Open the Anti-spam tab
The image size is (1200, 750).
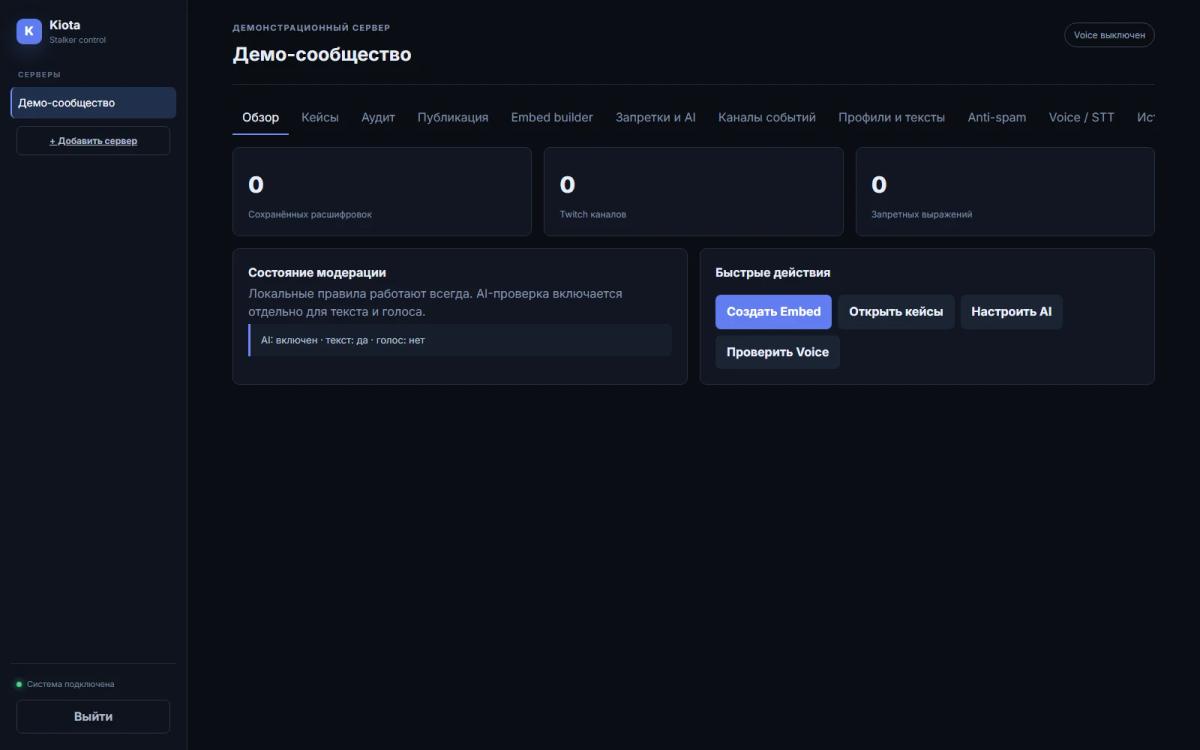click(x=996, y=117)
